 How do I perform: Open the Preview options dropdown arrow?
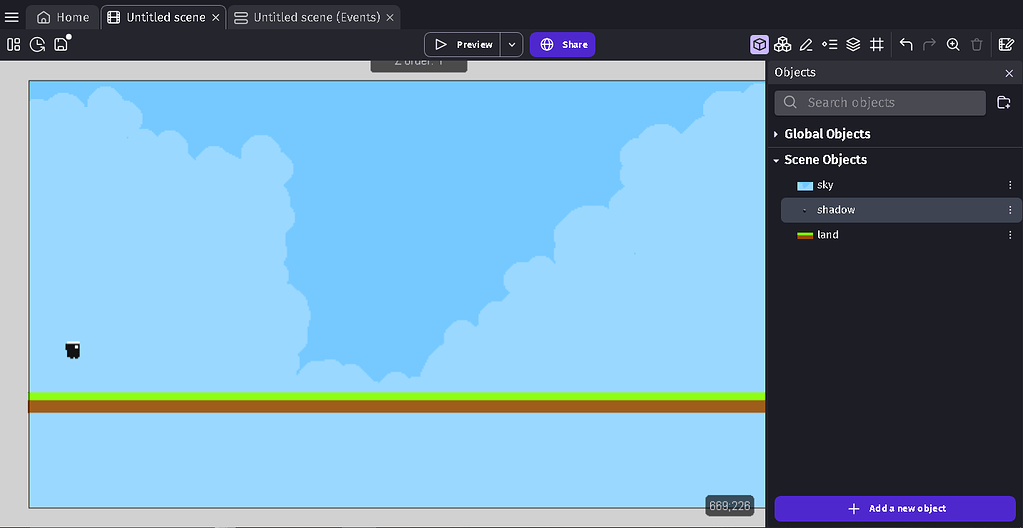[512, 44]
